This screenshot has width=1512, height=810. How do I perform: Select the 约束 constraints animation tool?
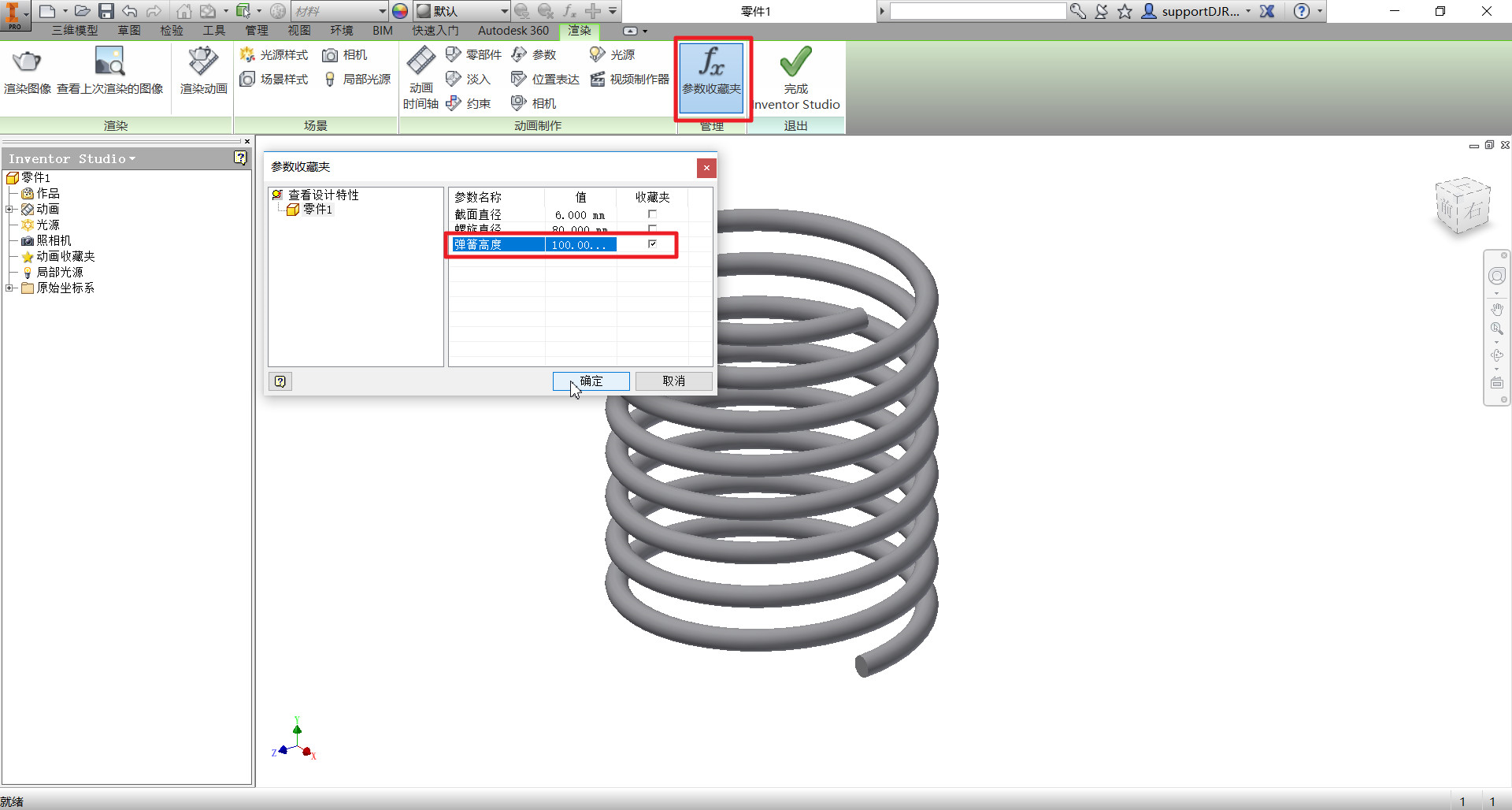click(x=468, y=103)
